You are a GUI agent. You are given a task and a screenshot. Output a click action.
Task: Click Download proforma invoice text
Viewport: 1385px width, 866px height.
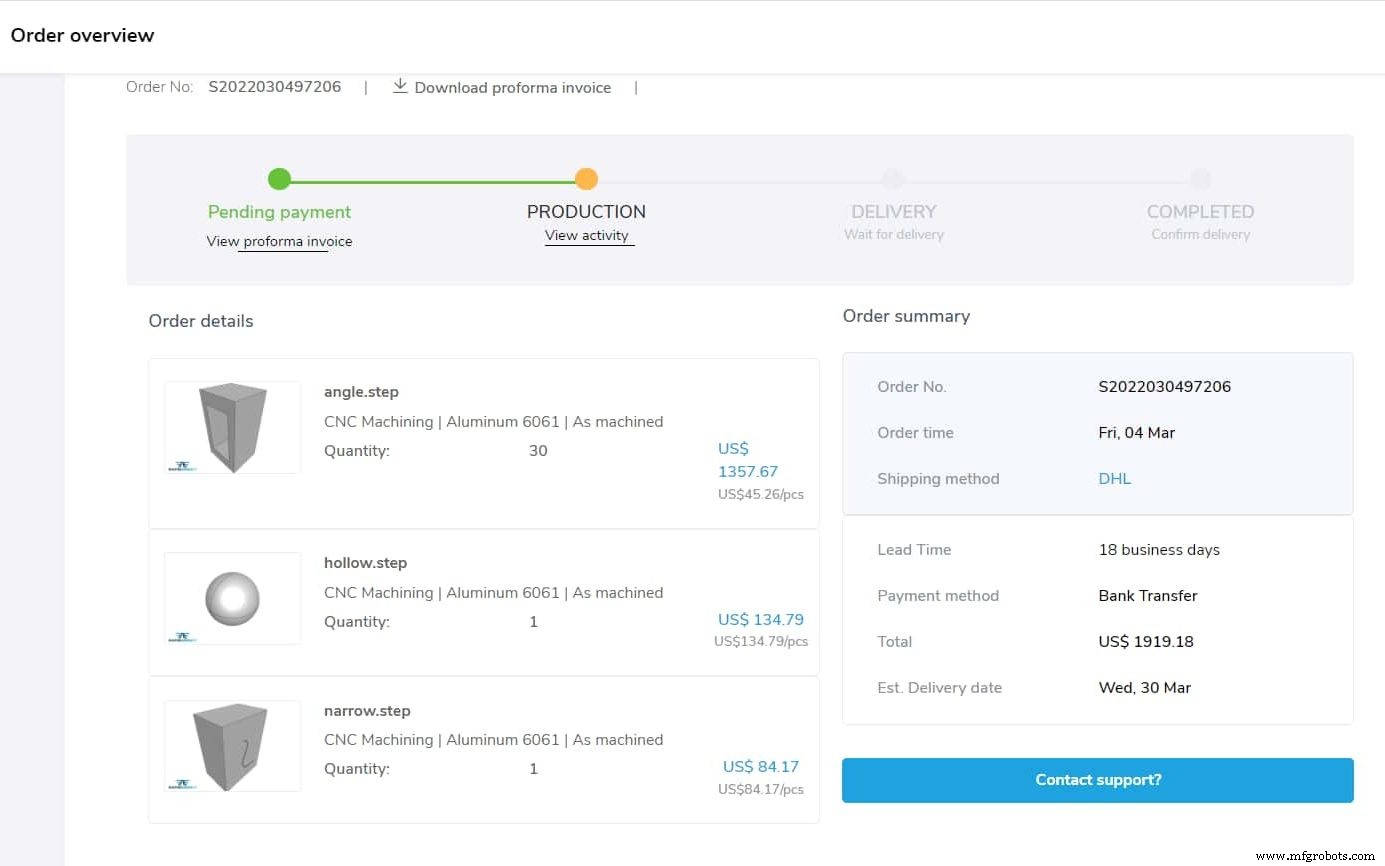click(x=512, y=87)
